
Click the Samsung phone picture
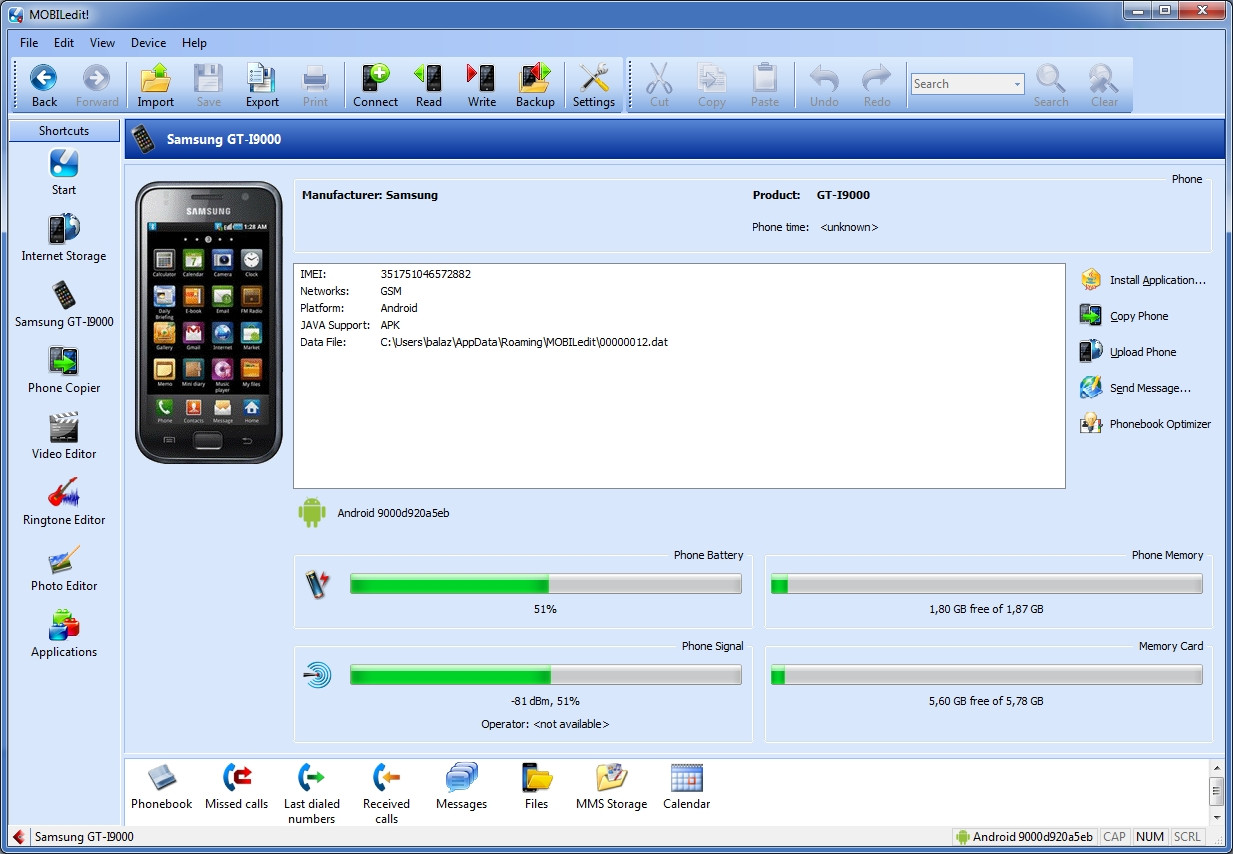(209, 322)
